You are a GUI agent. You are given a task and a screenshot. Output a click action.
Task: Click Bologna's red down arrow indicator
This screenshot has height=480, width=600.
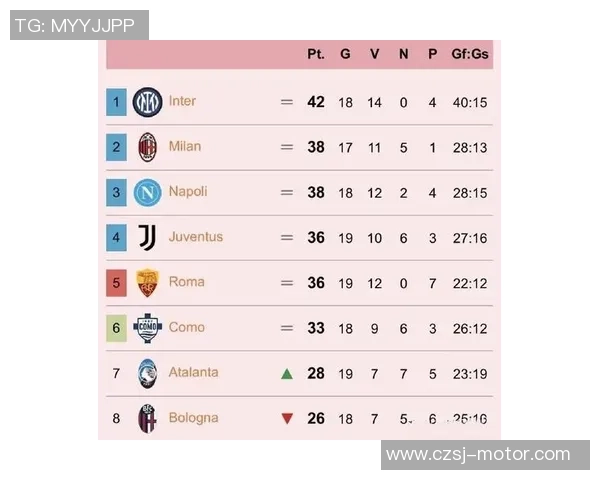click(287, 419)
